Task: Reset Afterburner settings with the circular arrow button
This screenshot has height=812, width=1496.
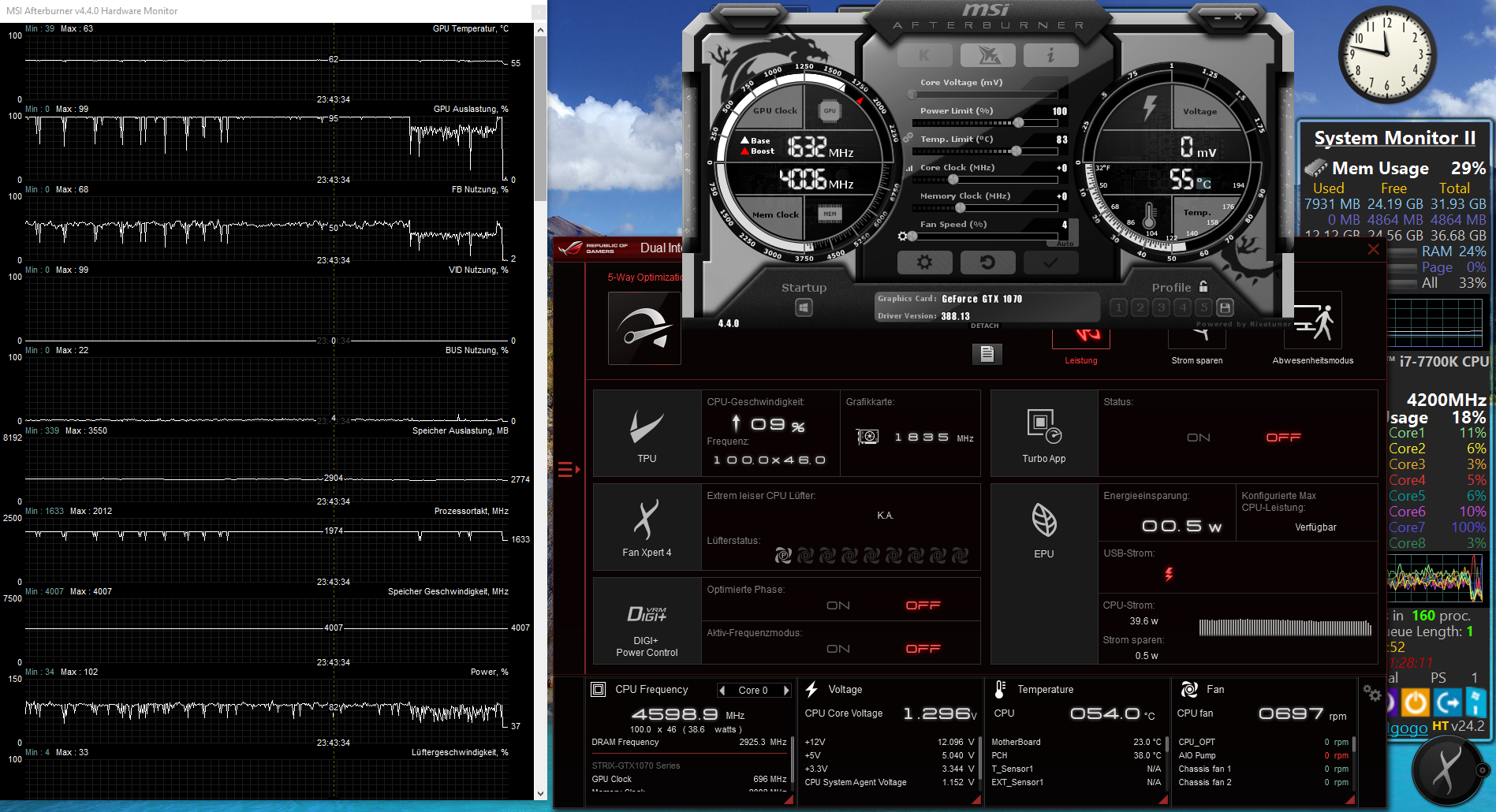Action: 987,263
